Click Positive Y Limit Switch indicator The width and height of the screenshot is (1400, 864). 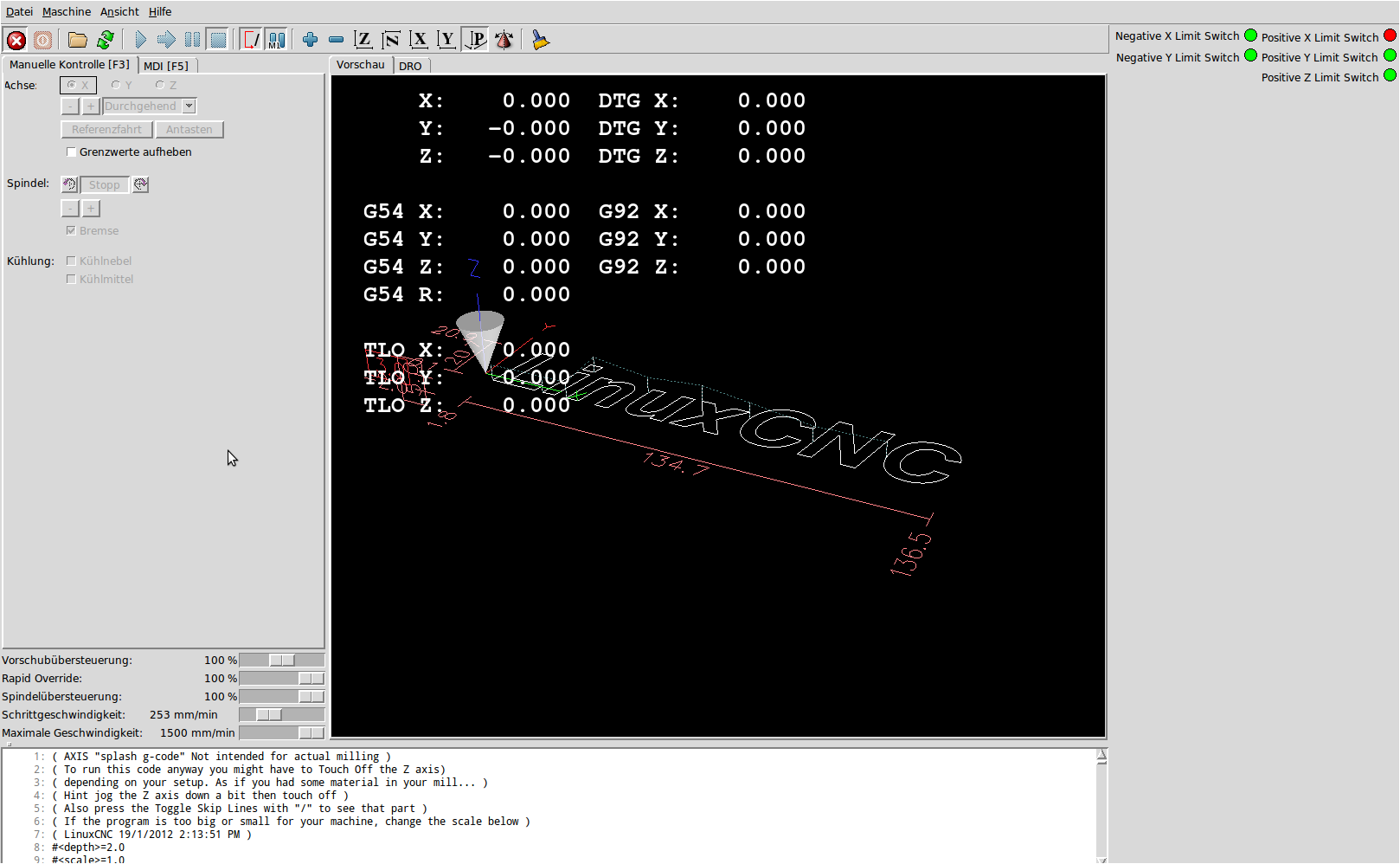tap(1390, 55)
